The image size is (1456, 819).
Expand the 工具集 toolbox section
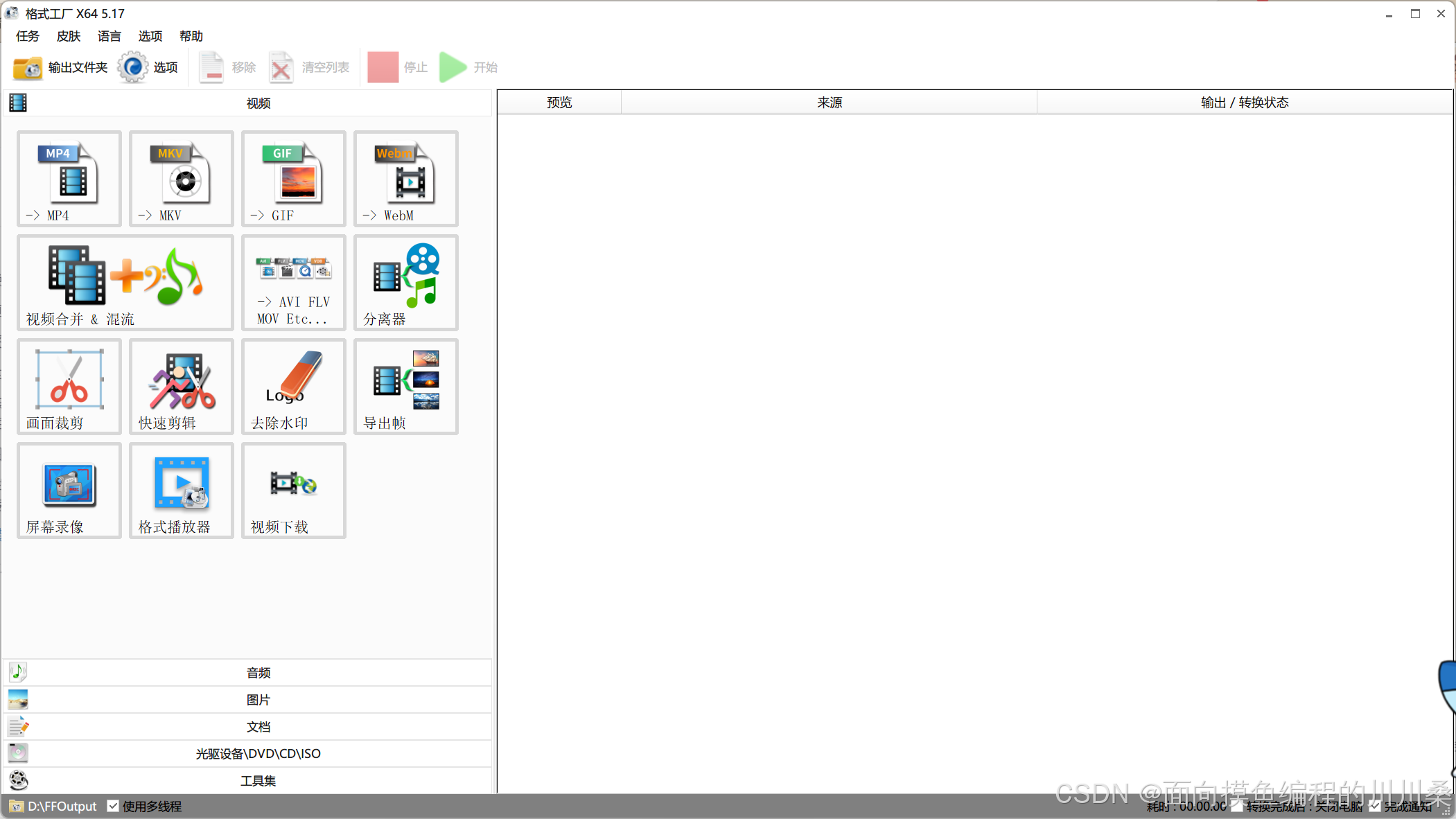[258, 780]
